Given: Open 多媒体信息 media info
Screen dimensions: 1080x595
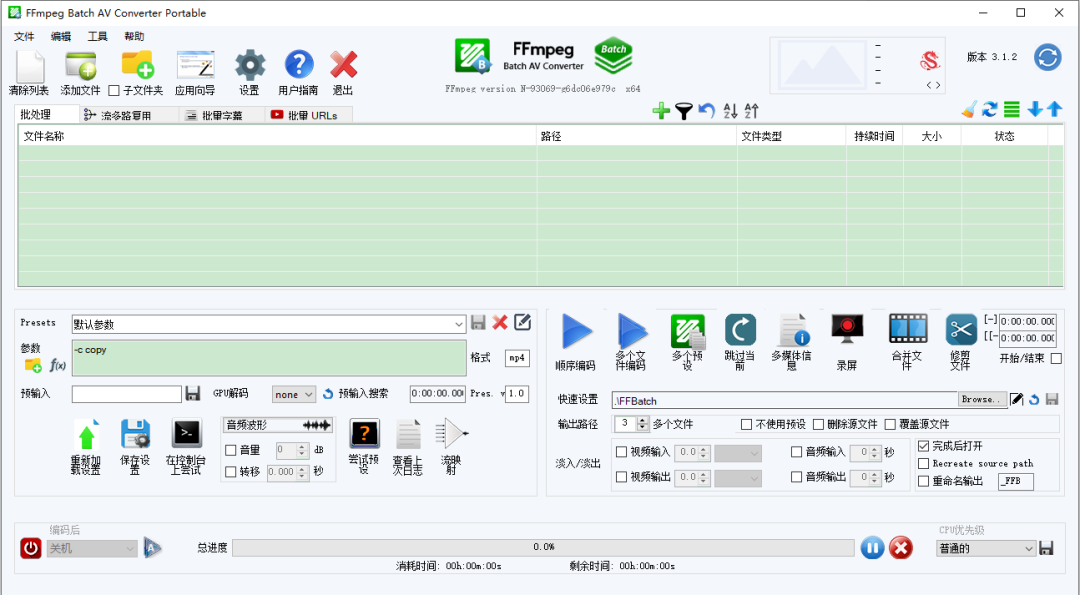Looking at the screenshot, I should [792, 331].
